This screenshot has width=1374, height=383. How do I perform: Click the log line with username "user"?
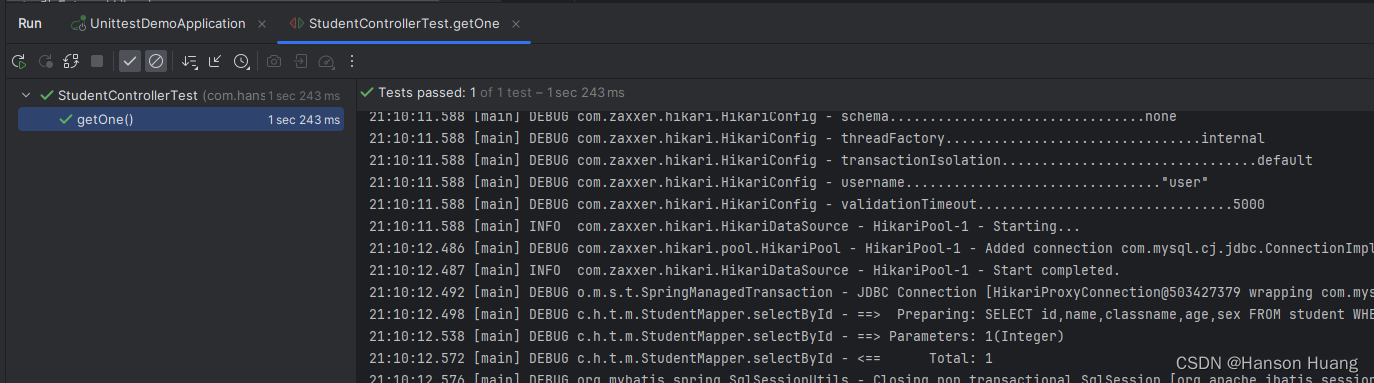[x=788, y=182]
